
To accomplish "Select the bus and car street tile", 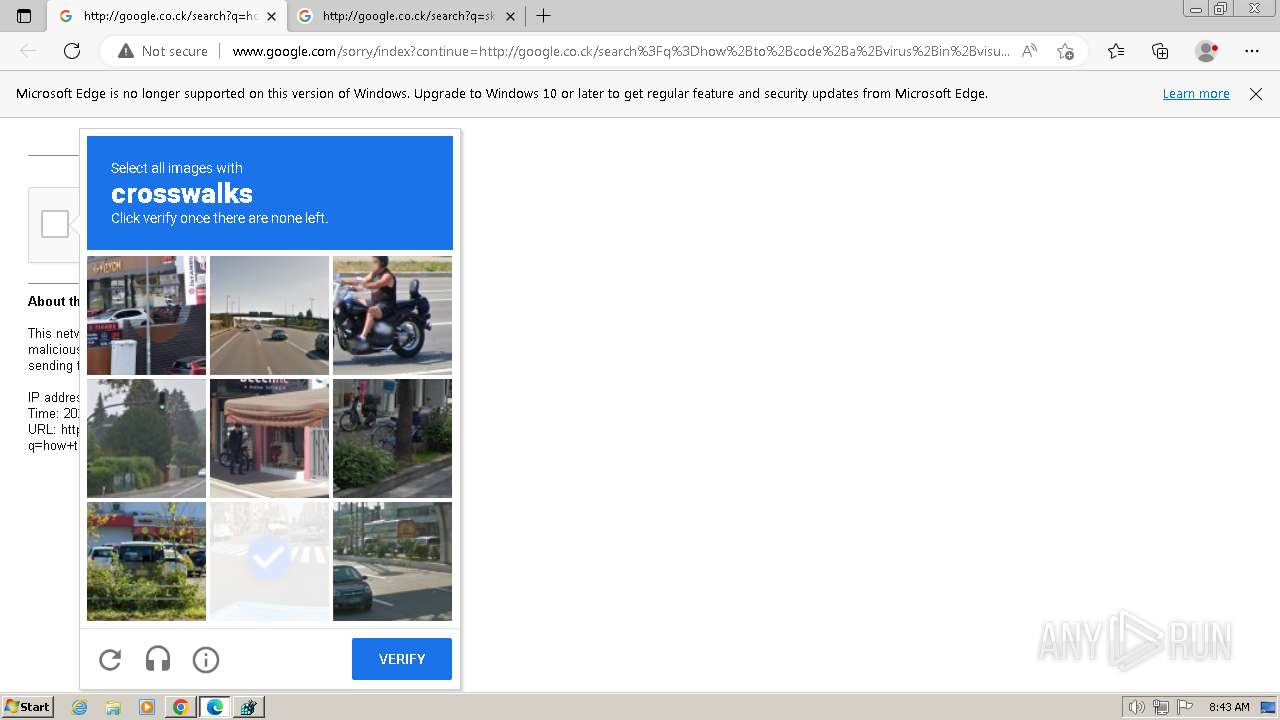I will [x=392, y=561].
